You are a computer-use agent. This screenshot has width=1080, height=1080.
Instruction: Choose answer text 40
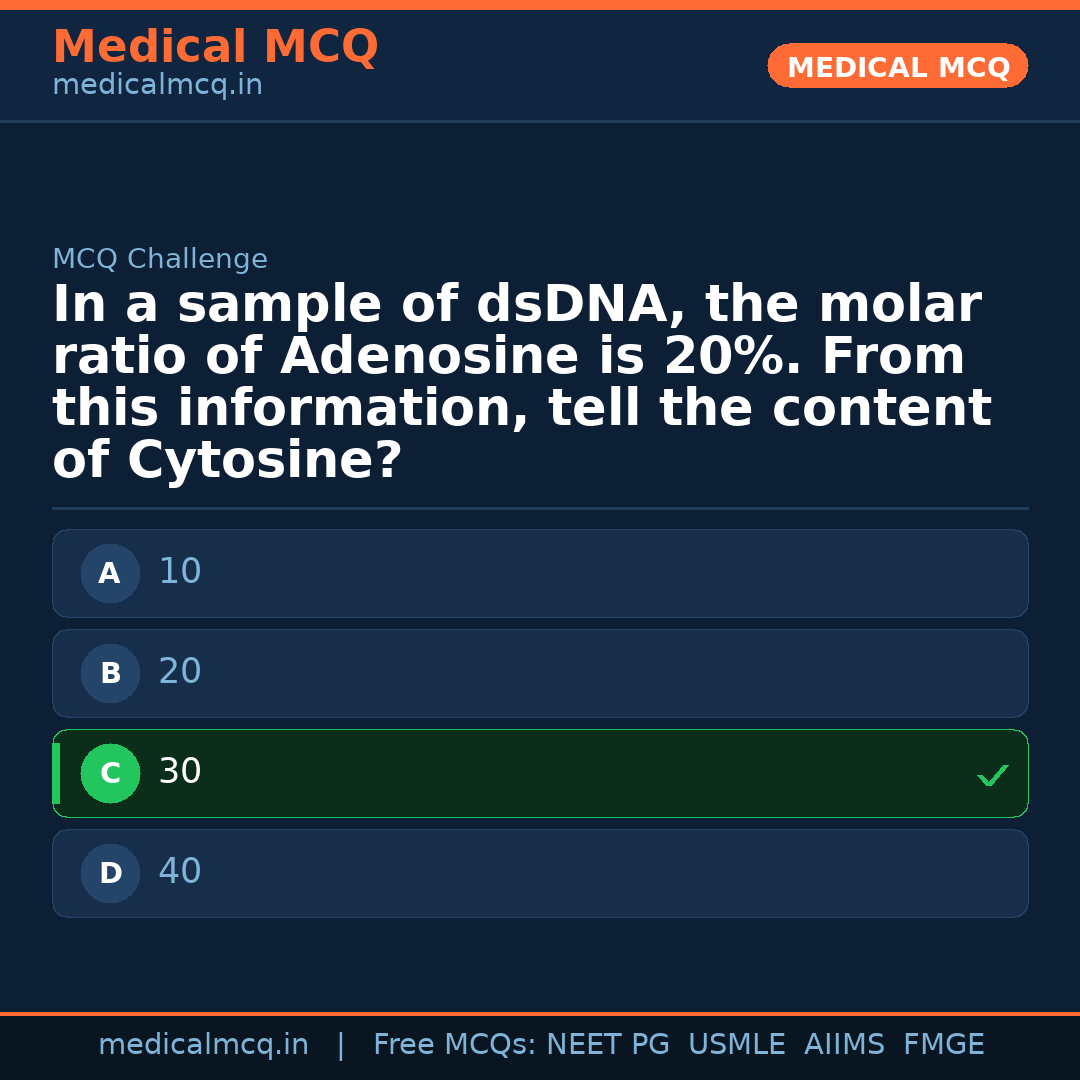(x=180, y=872)
